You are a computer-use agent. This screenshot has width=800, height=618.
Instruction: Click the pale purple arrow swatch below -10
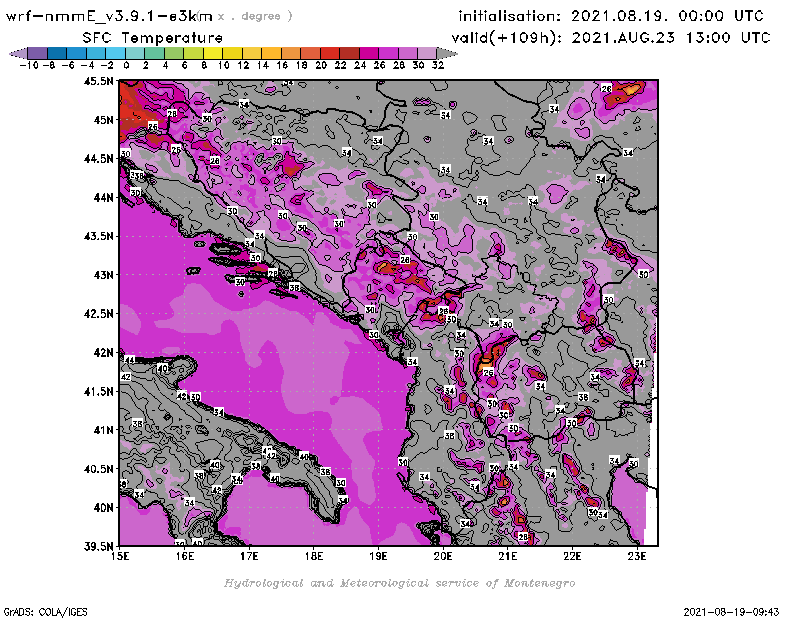point(18,53)
